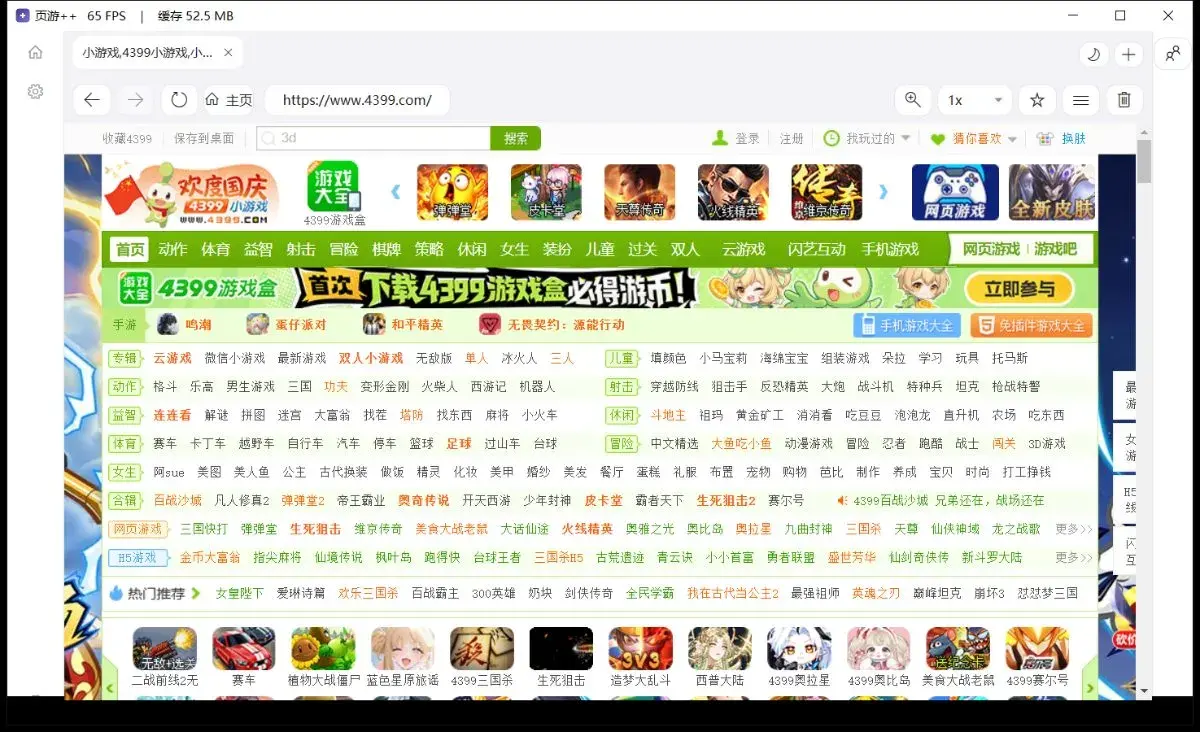Open the 火线精英 game icon

click(x=733, y=192)
